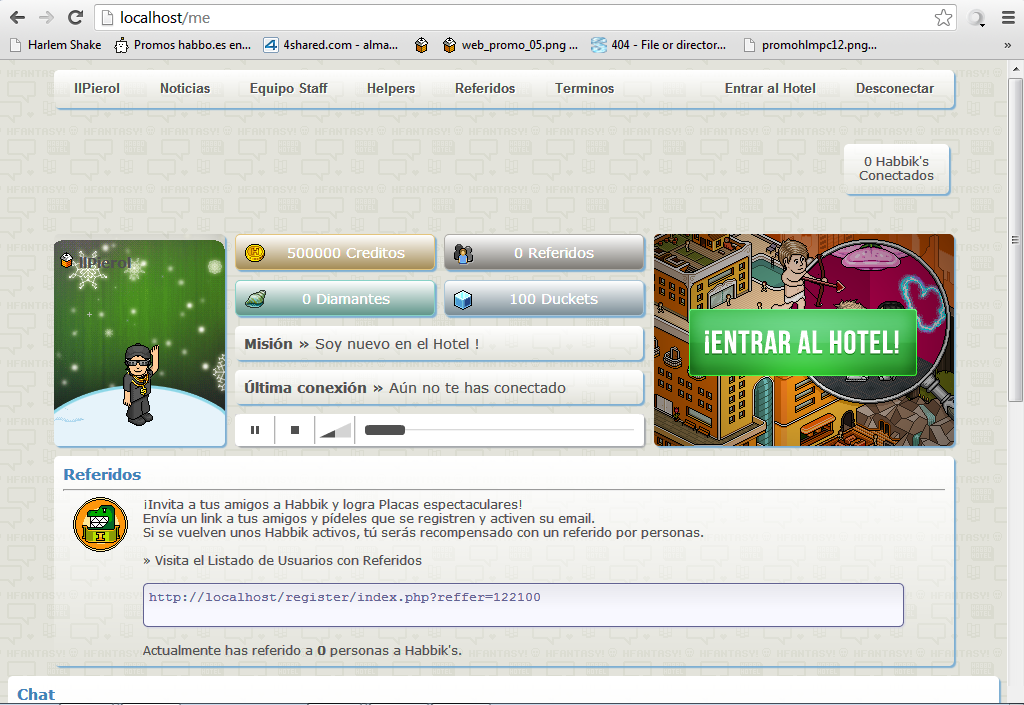Image resolution: width=1024 pixels, height=705 pixels.
Task: Click the scrollbar up arrow
Action: pos(1015,68)
